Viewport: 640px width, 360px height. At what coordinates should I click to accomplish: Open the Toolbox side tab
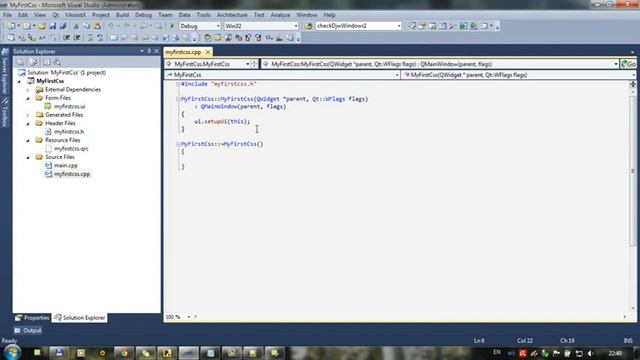pyautogui.click(x=5, y=112)
